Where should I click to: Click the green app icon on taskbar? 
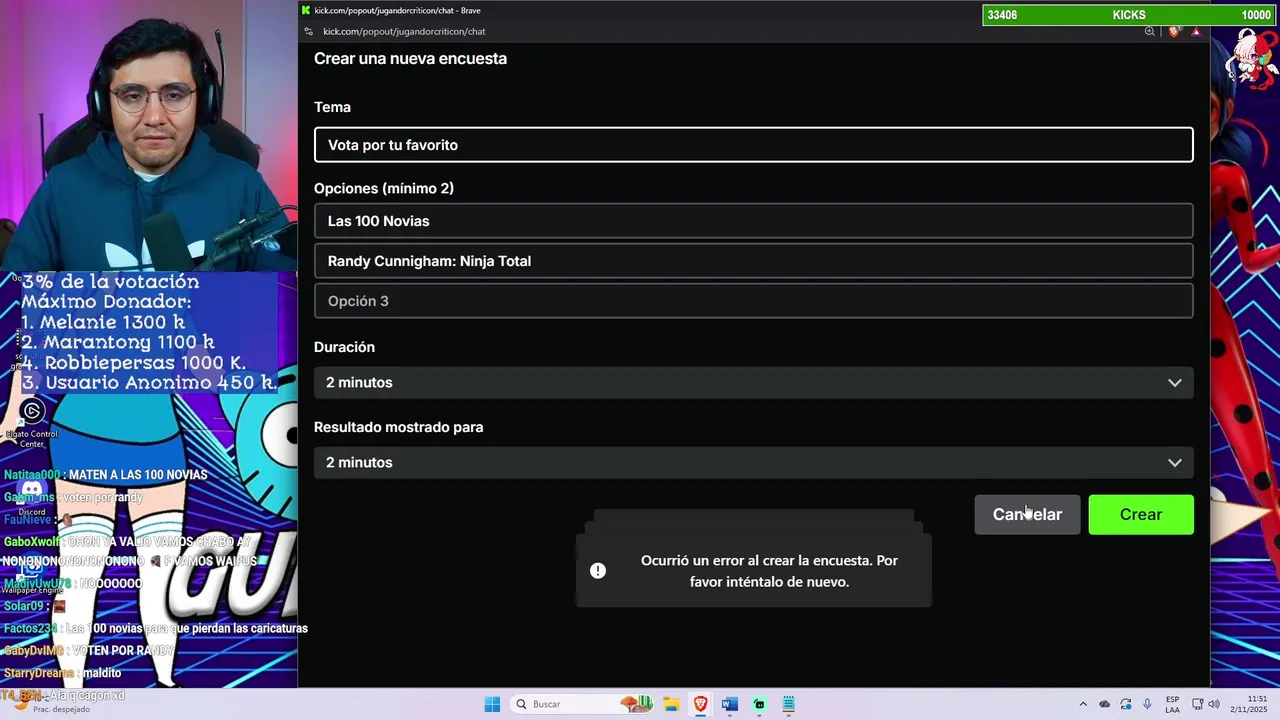pos(759,704)
